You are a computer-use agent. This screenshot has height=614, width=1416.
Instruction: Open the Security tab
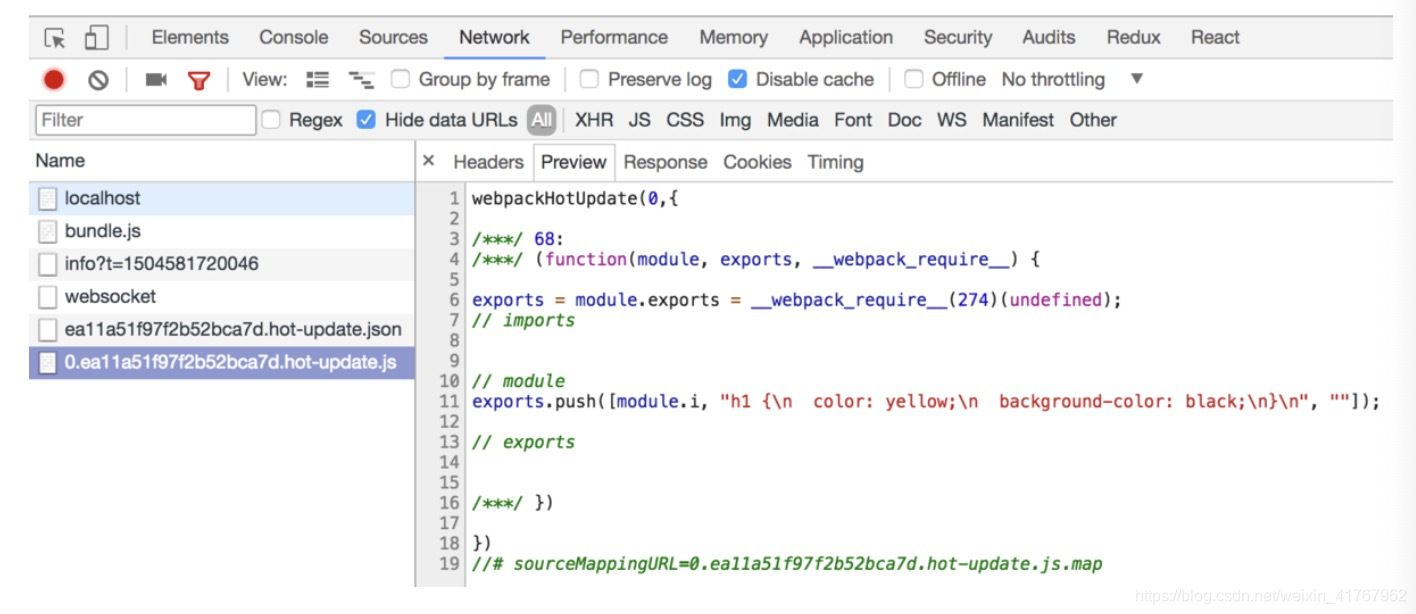pyautogui.click(x=957, y=38)
